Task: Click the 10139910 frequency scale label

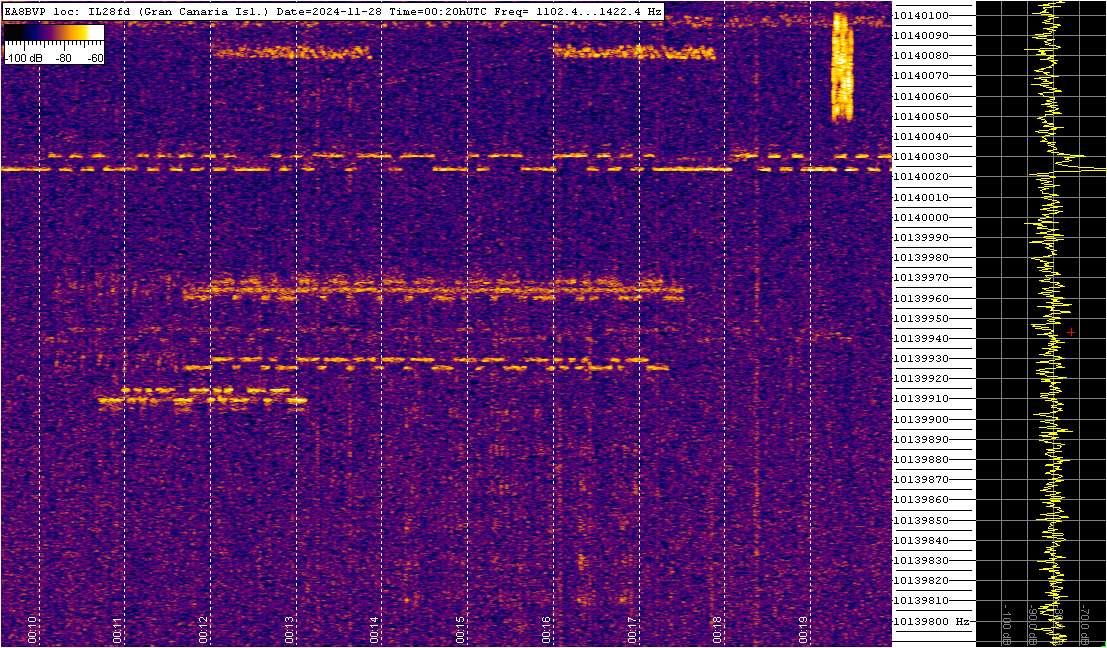Action: click(x=919, y=399)
